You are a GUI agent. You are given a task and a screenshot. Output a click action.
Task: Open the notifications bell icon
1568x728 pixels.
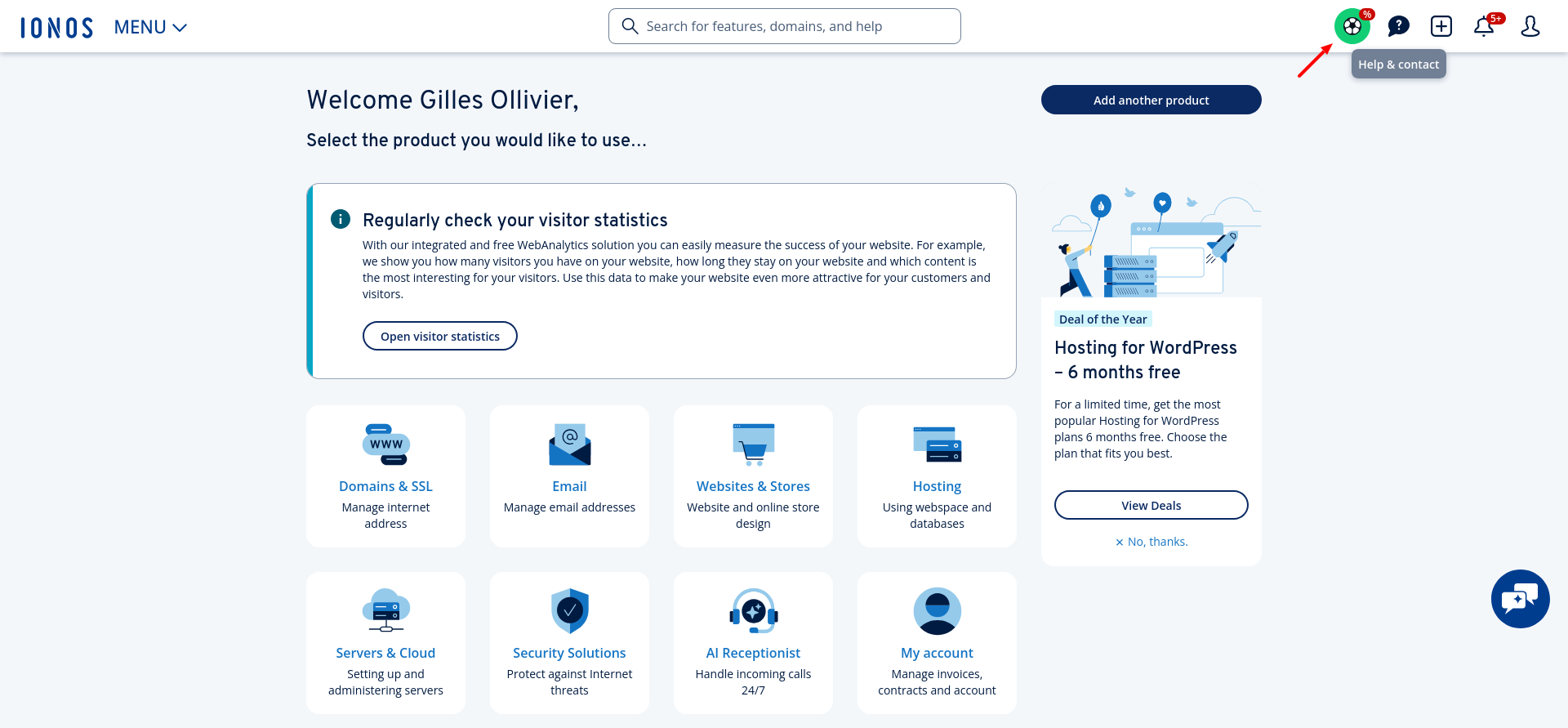point(1484,26)
